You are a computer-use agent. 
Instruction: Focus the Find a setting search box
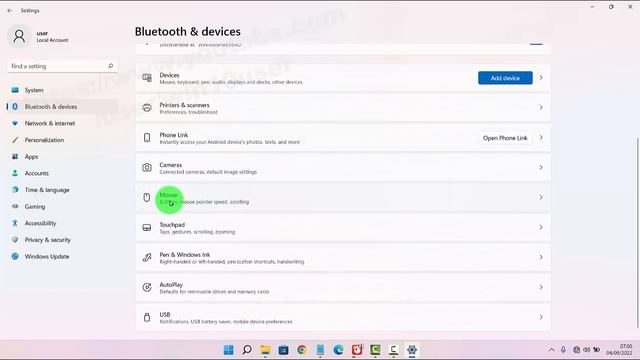pos(62,66)
